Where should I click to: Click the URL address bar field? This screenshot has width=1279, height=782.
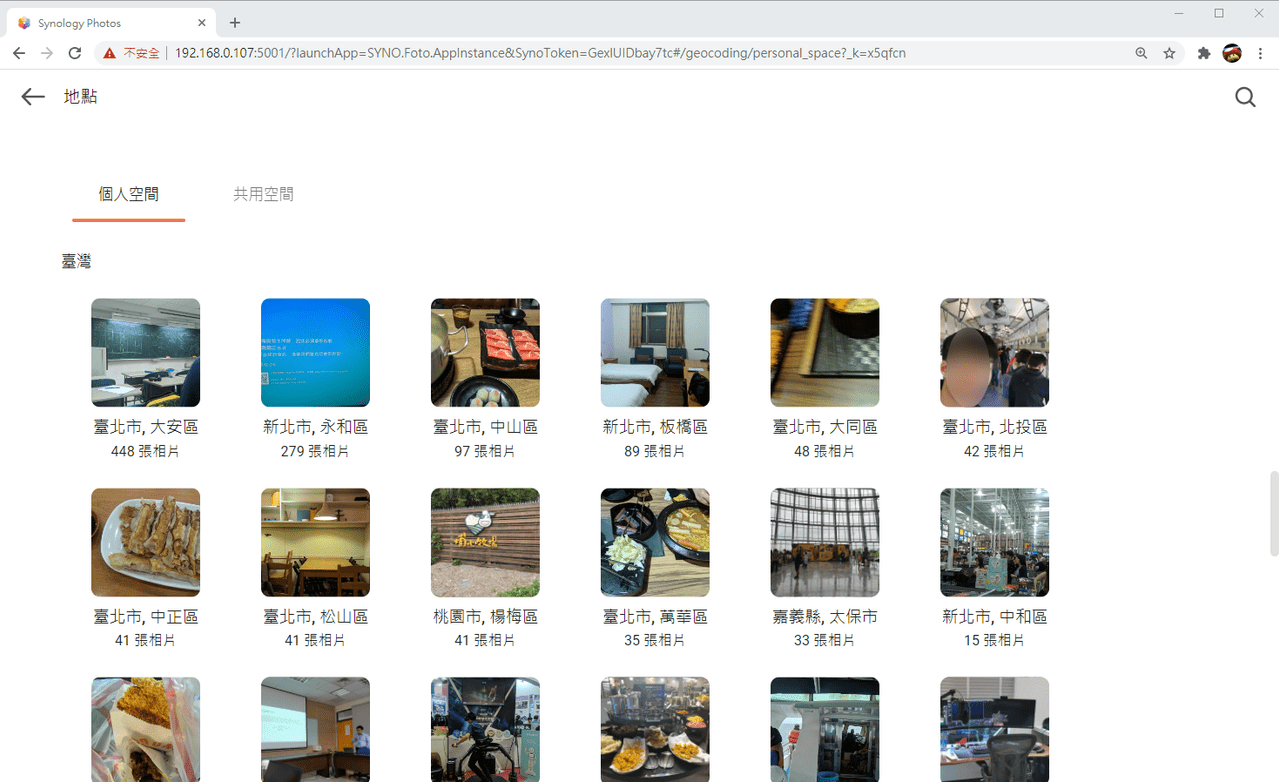(x=640, y=53)
